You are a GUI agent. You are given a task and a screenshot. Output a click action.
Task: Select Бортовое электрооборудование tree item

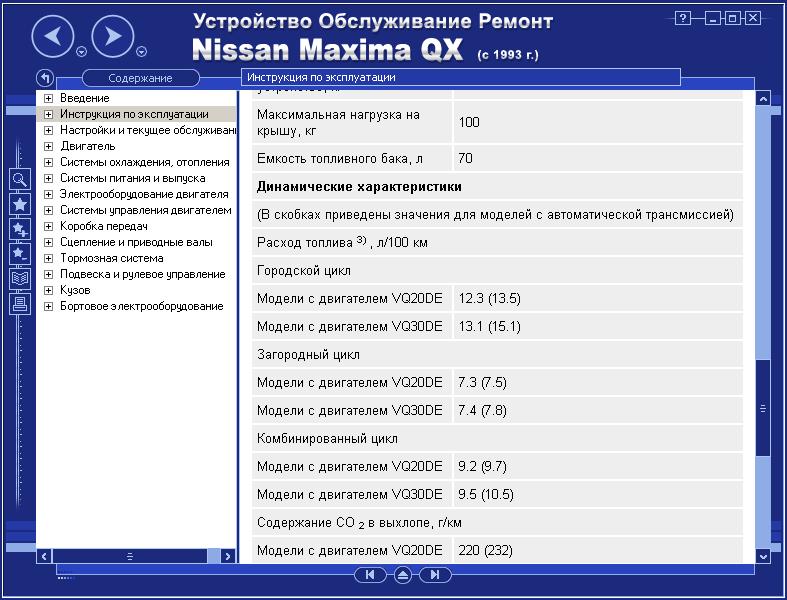coord(142,306)
